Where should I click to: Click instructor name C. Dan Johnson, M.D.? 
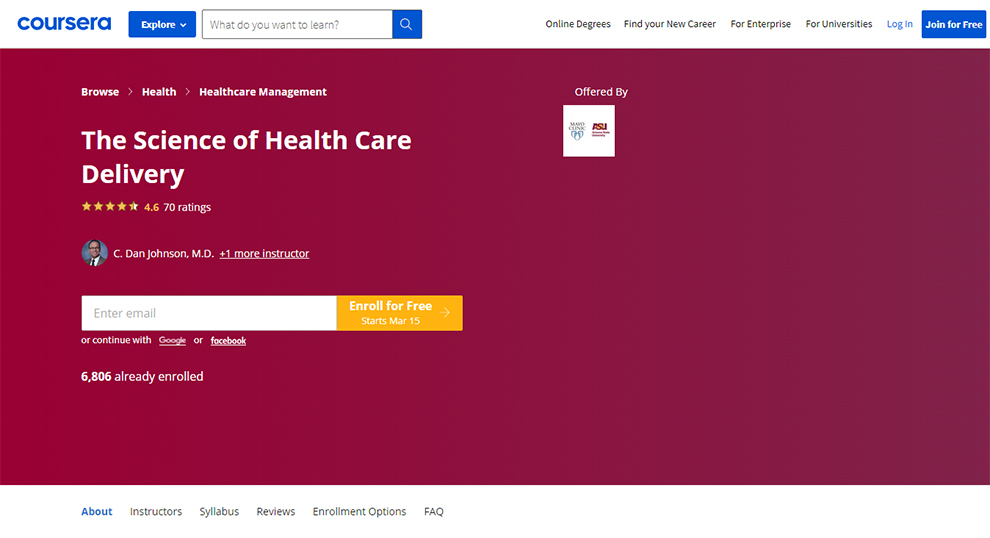(164, 253)
